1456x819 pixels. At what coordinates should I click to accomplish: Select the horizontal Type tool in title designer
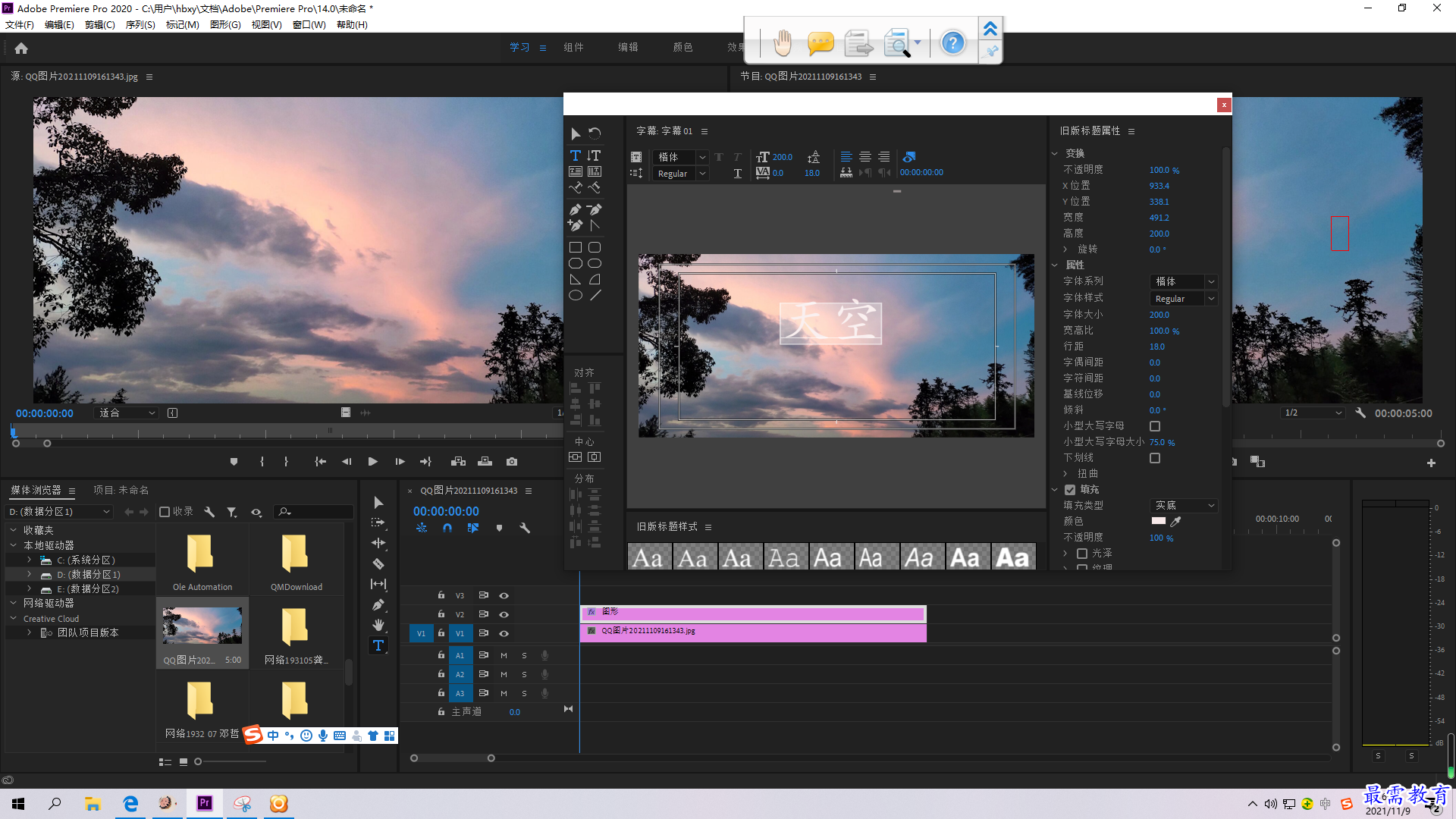click(x=576, y=155)
